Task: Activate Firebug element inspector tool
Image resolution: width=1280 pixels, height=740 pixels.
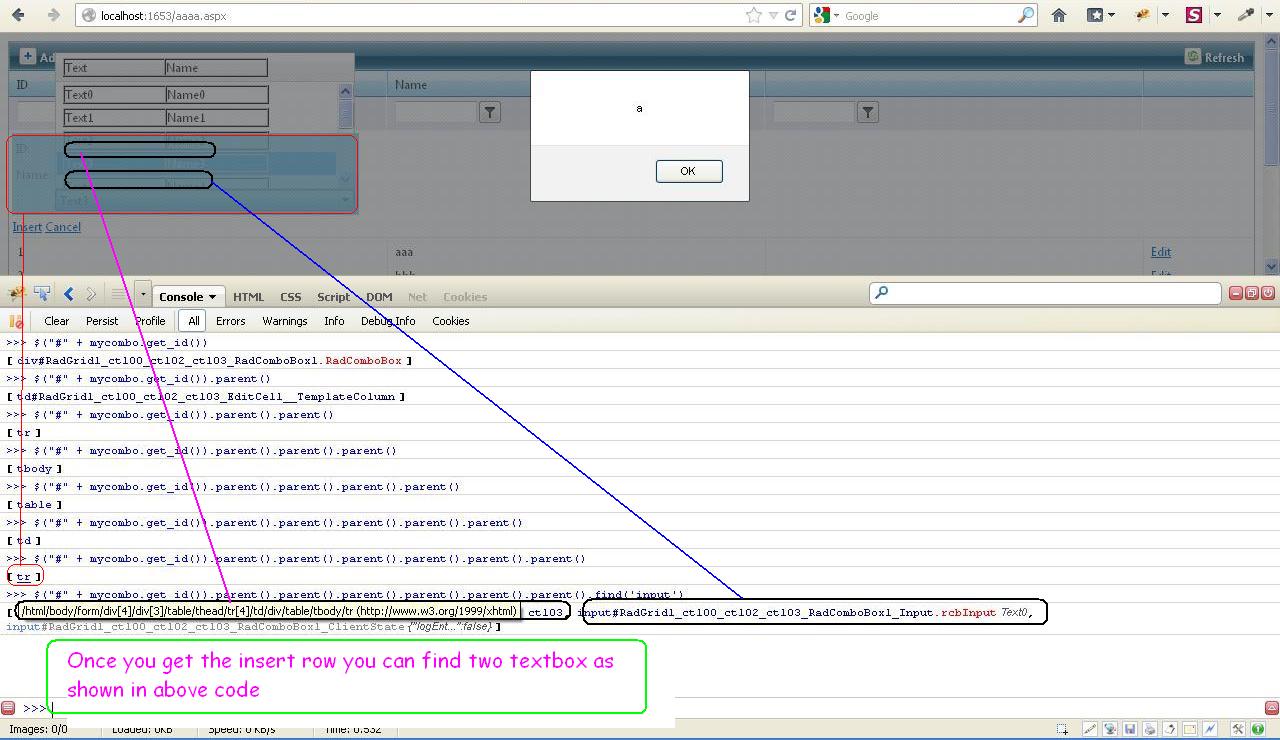Action: 42,294
